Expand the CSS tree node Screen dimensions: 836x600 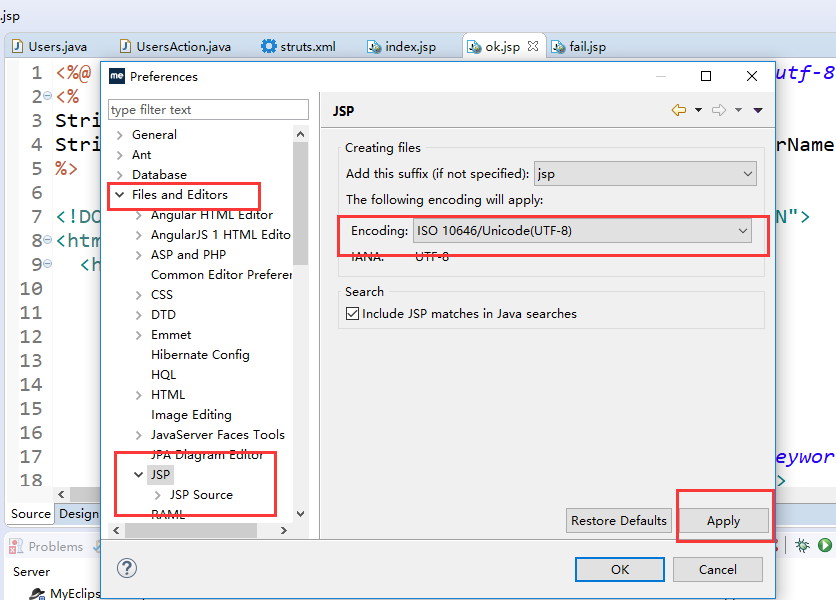[139, 295]
